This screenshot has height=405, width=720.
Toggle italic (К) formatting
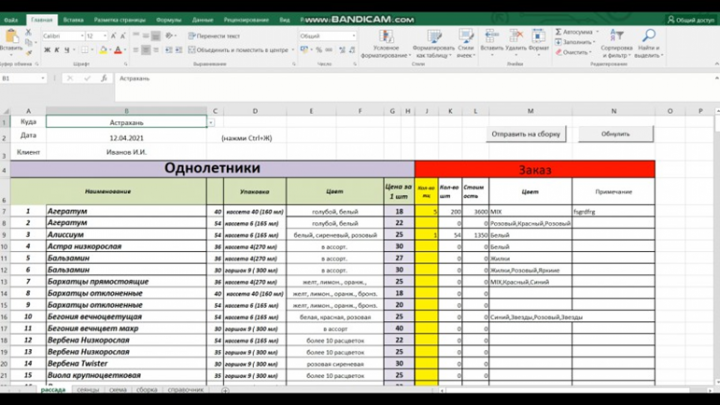pos(57,50)
